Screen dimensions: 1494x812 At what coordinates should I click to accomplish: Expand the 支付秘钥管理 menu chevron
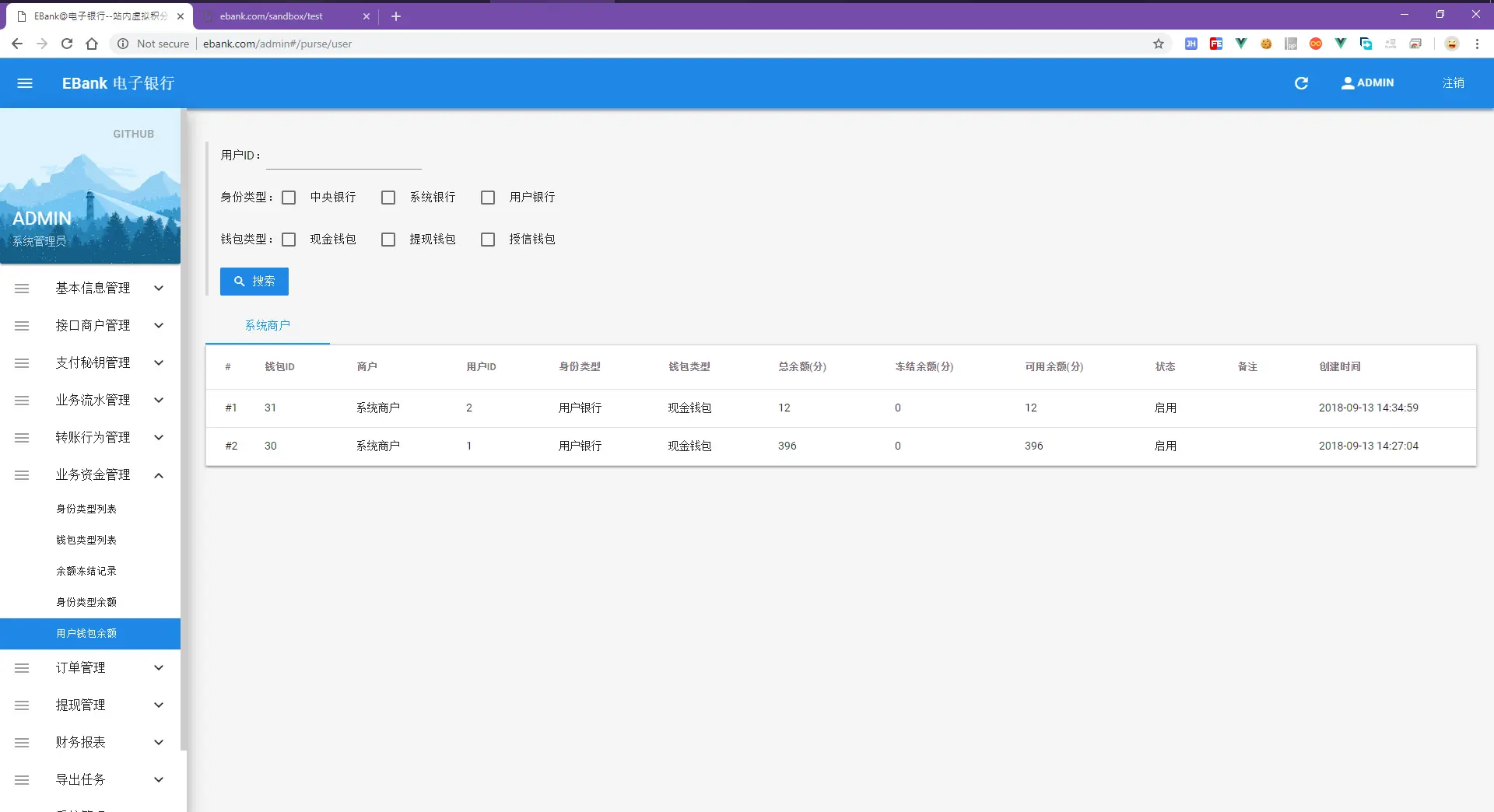(x=159, y=363)
